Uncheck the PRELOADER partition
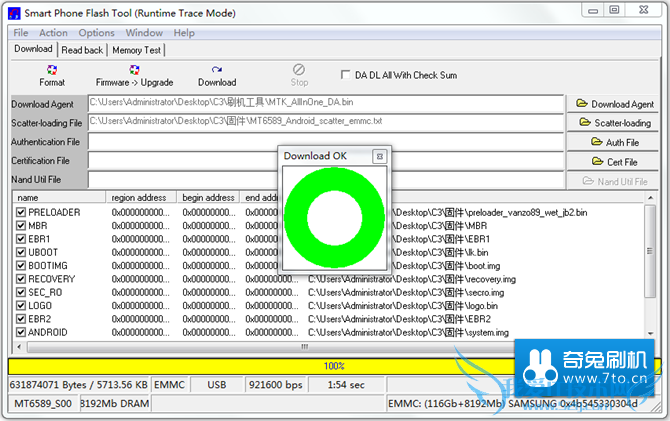The height and width of the screenshot is (421, 670). tap(20, 213)
